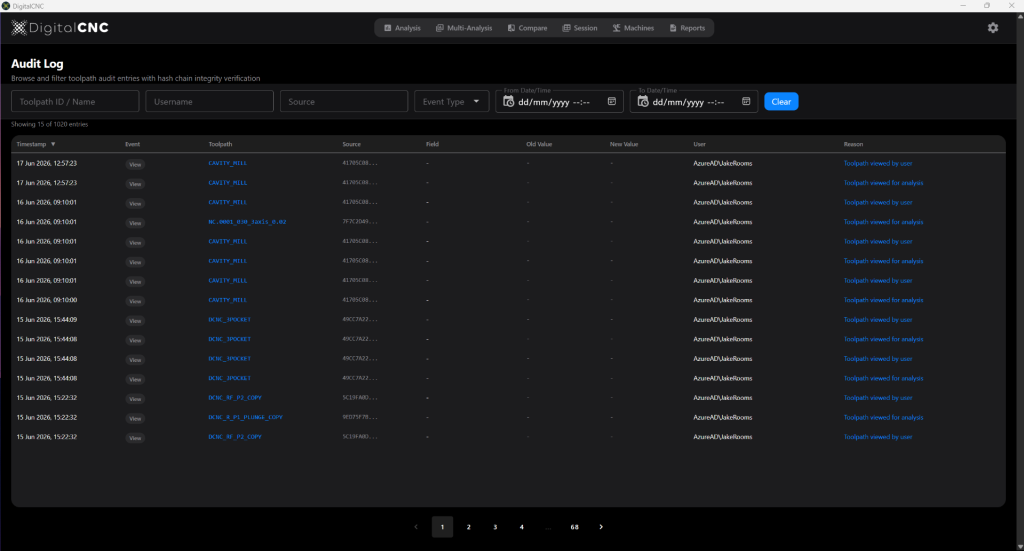The width and height of the screenshot is (1024, 551).
Task: Click the user name in the 15:44:09 row
Action: pyautogui.click(x=722, y=320)
